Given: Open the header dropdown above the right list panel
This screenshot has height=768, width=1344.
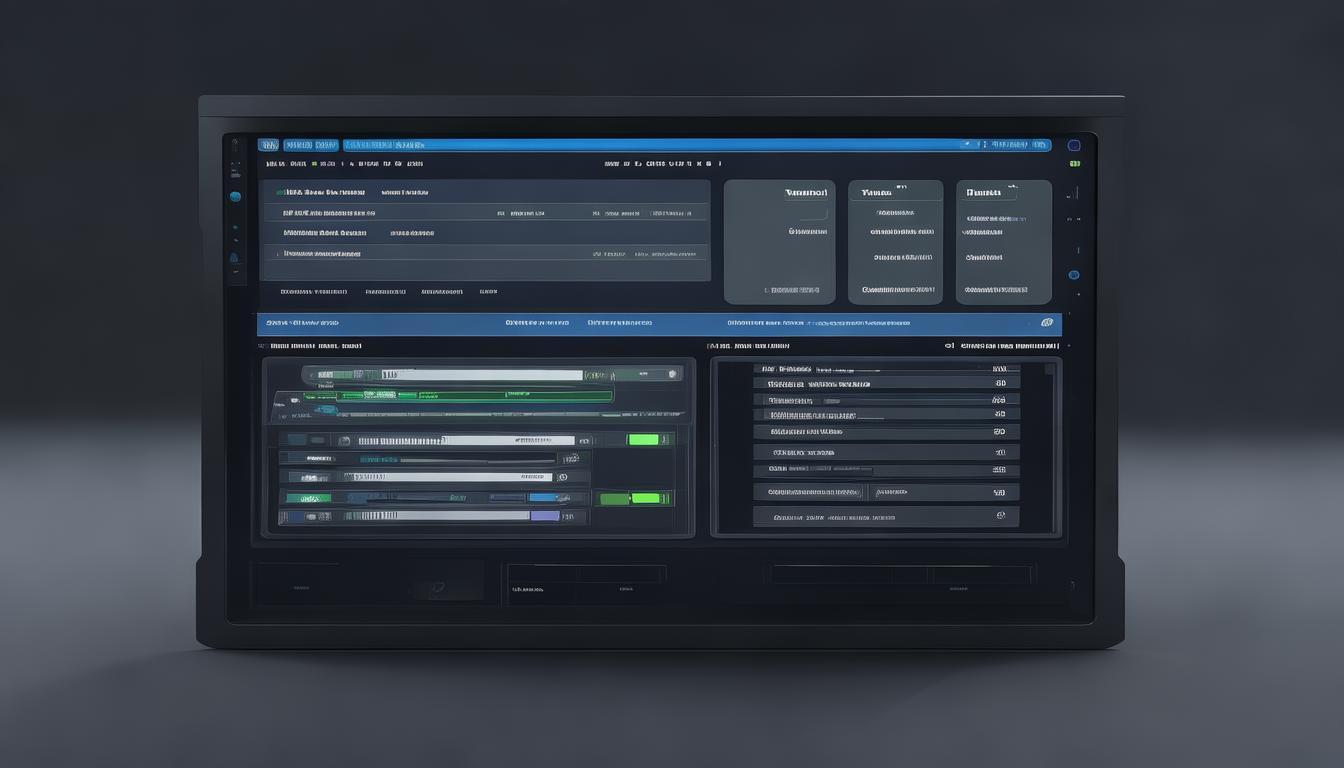Looking at the screenshot, I should [x=1068, y=346].
